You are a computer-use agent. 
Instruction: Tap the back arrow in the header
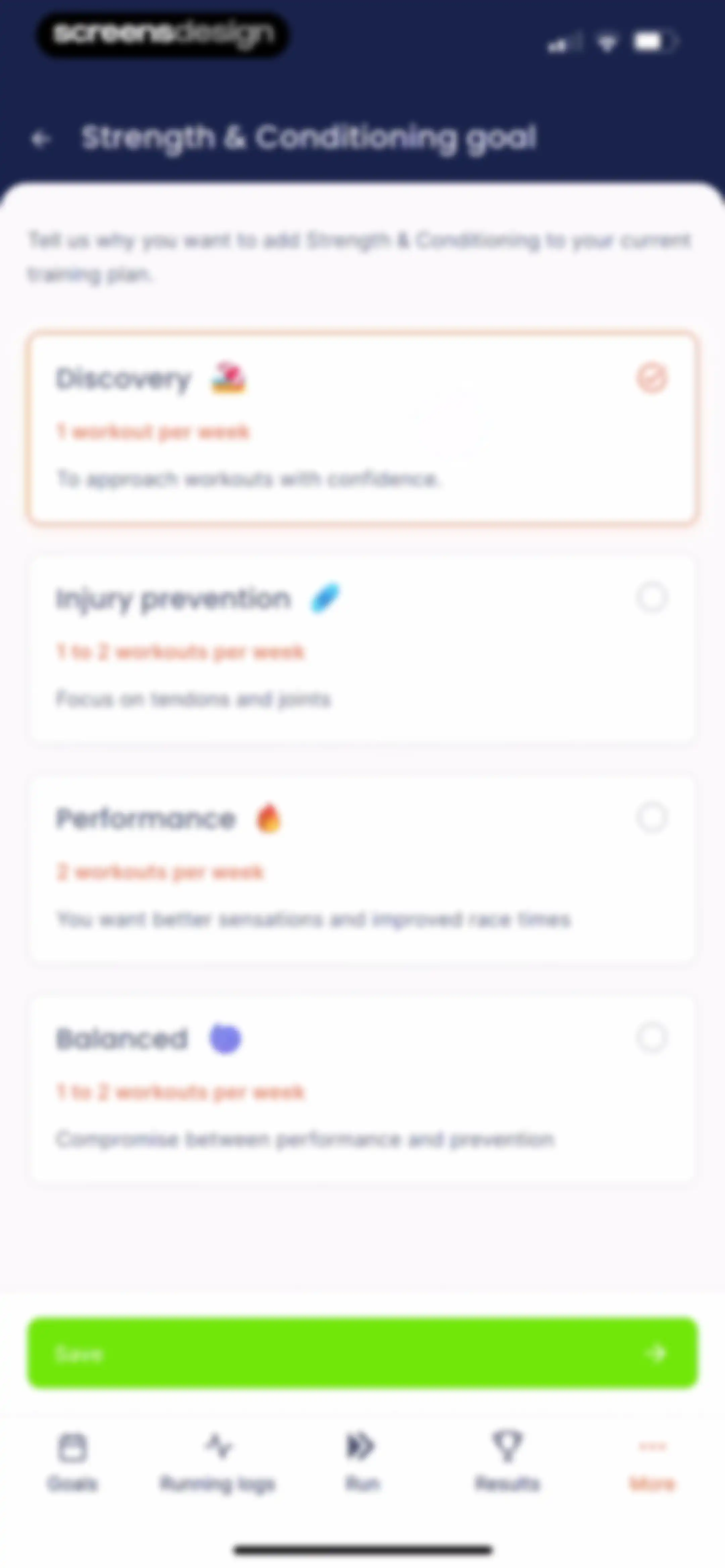41,139
